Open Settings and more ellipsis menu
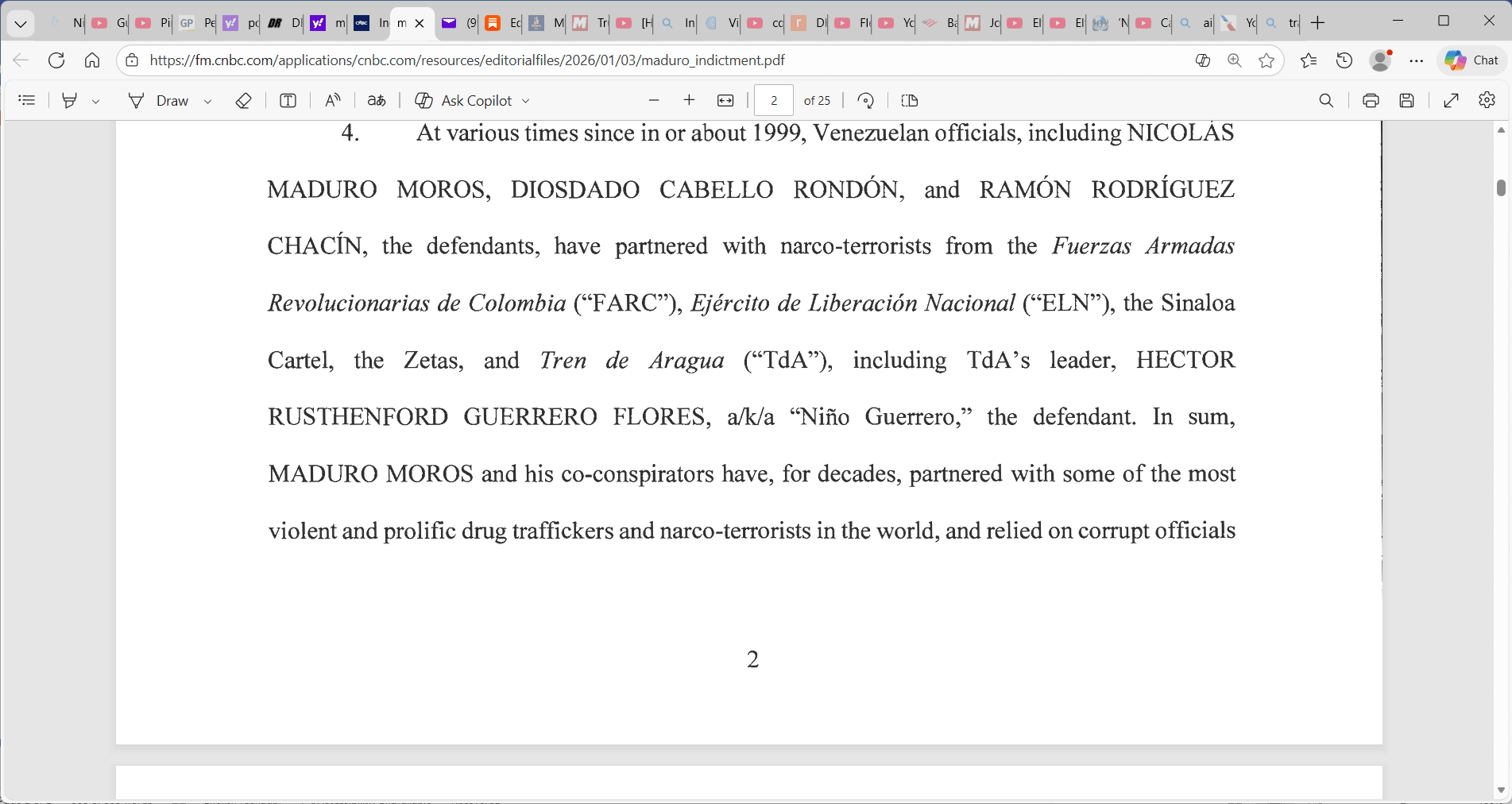Screen dimensions: 1512x804 coord(1417,60)
